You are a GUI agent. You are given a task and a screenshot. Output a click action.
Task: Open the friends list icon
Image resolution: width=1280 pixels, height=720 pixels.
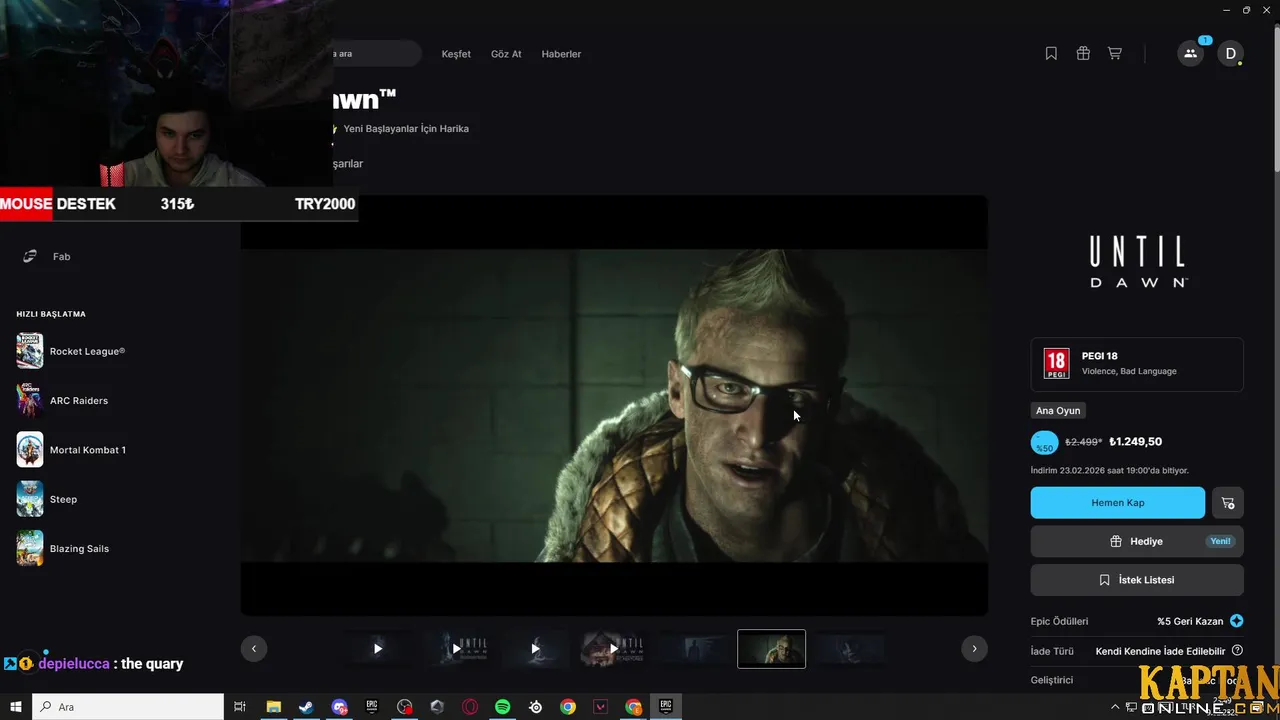click(1190, 54)
